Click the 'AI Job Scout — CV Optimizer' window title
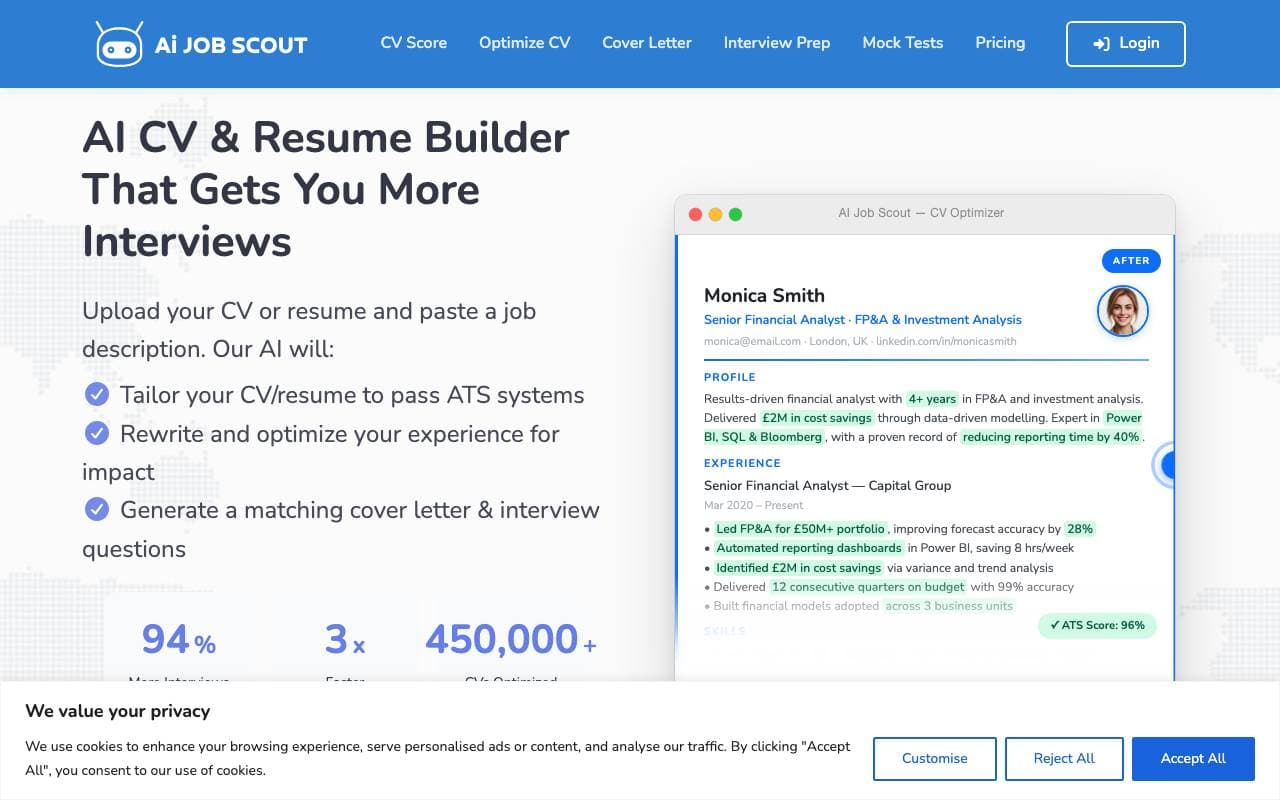The image size is (1280, 800). (921, 213)
